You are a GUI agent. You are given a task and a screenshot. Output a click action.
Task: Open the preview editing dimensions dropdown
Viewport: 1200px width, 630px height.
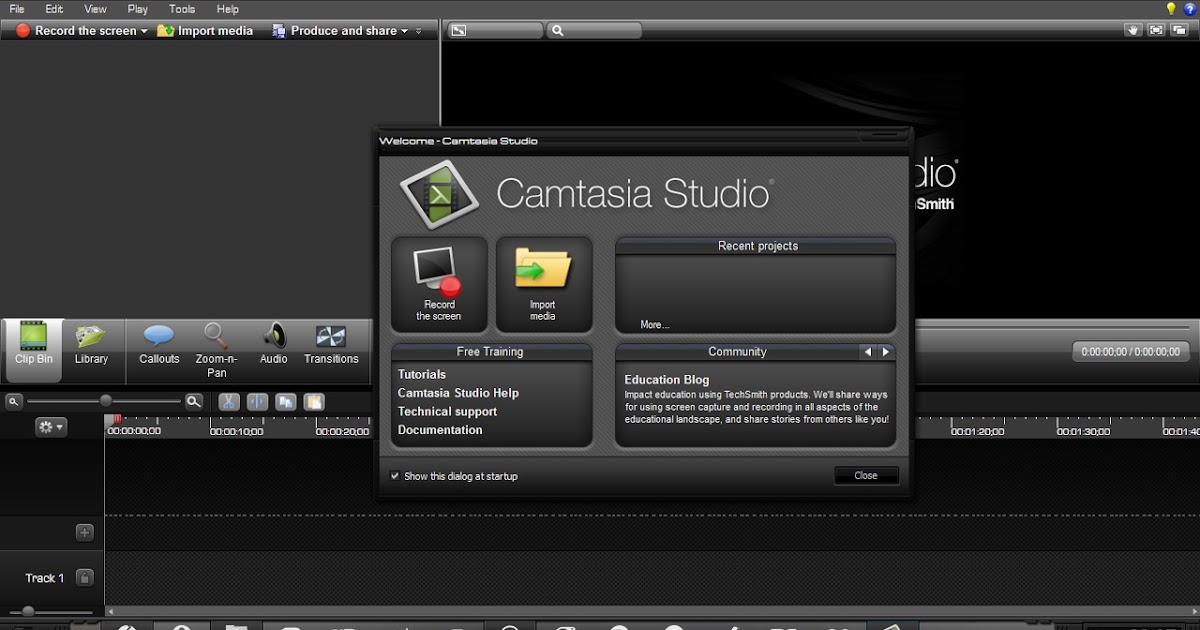click(x=495, y=31)
